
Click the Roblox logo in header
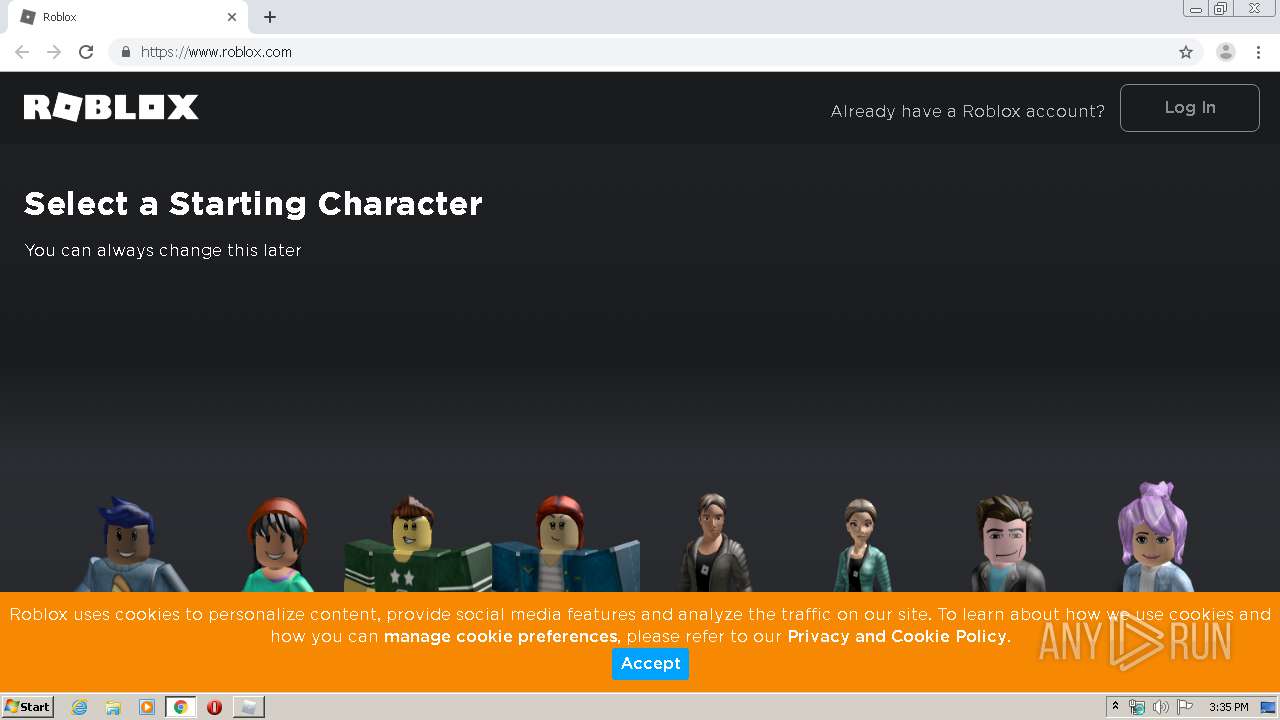(111, 107)
